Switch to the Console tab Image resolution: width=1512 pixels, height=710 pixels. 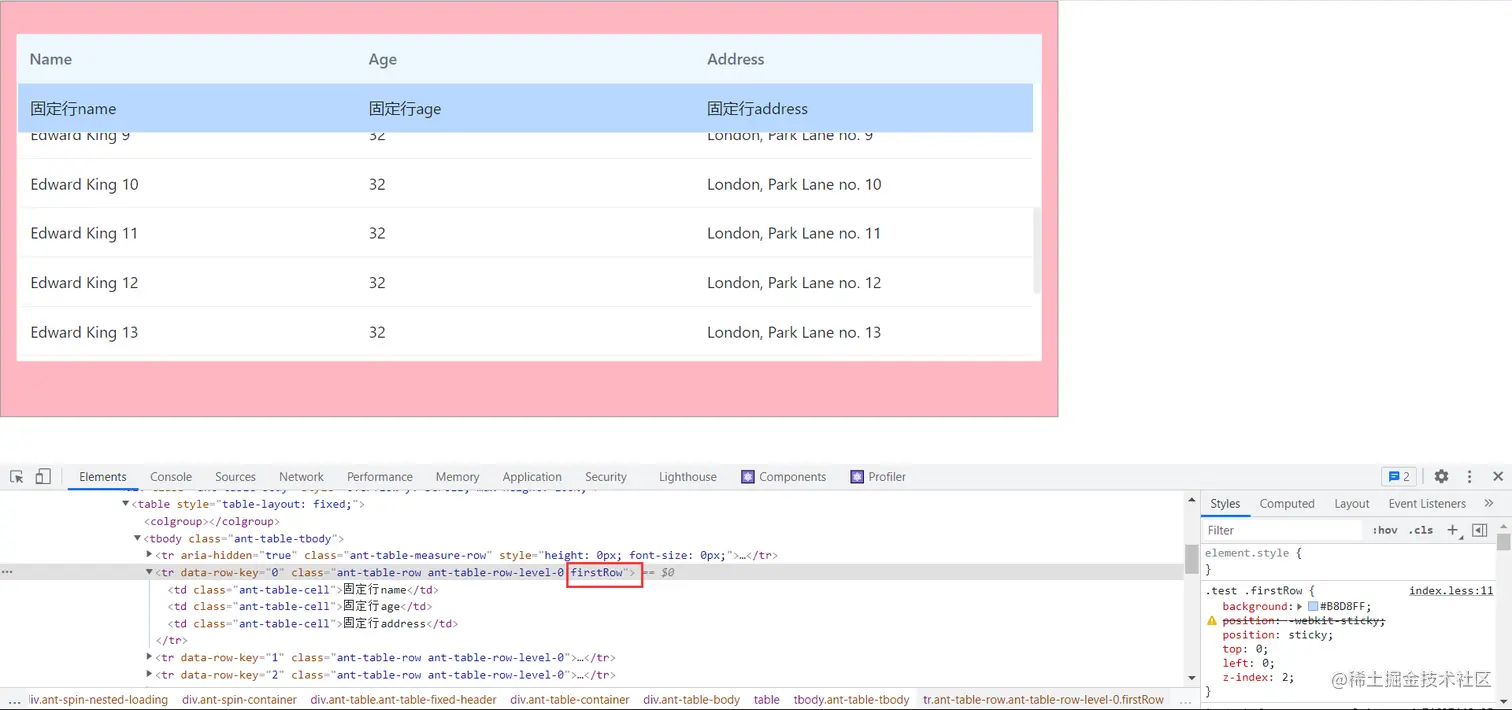click(x=171, y=477)
